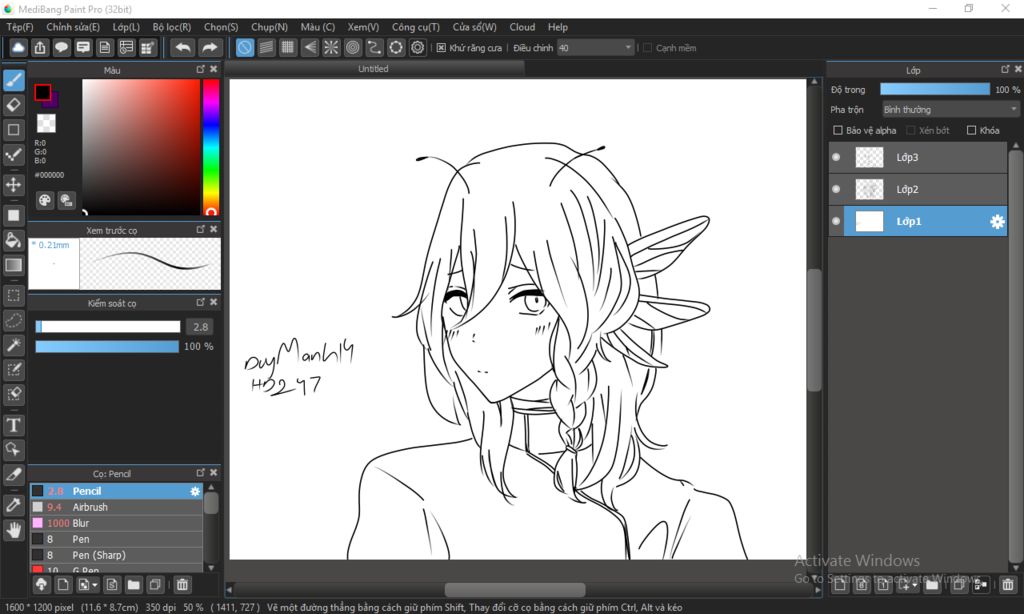Click the cloud icon in top toolbar

(x=18, y=48)
